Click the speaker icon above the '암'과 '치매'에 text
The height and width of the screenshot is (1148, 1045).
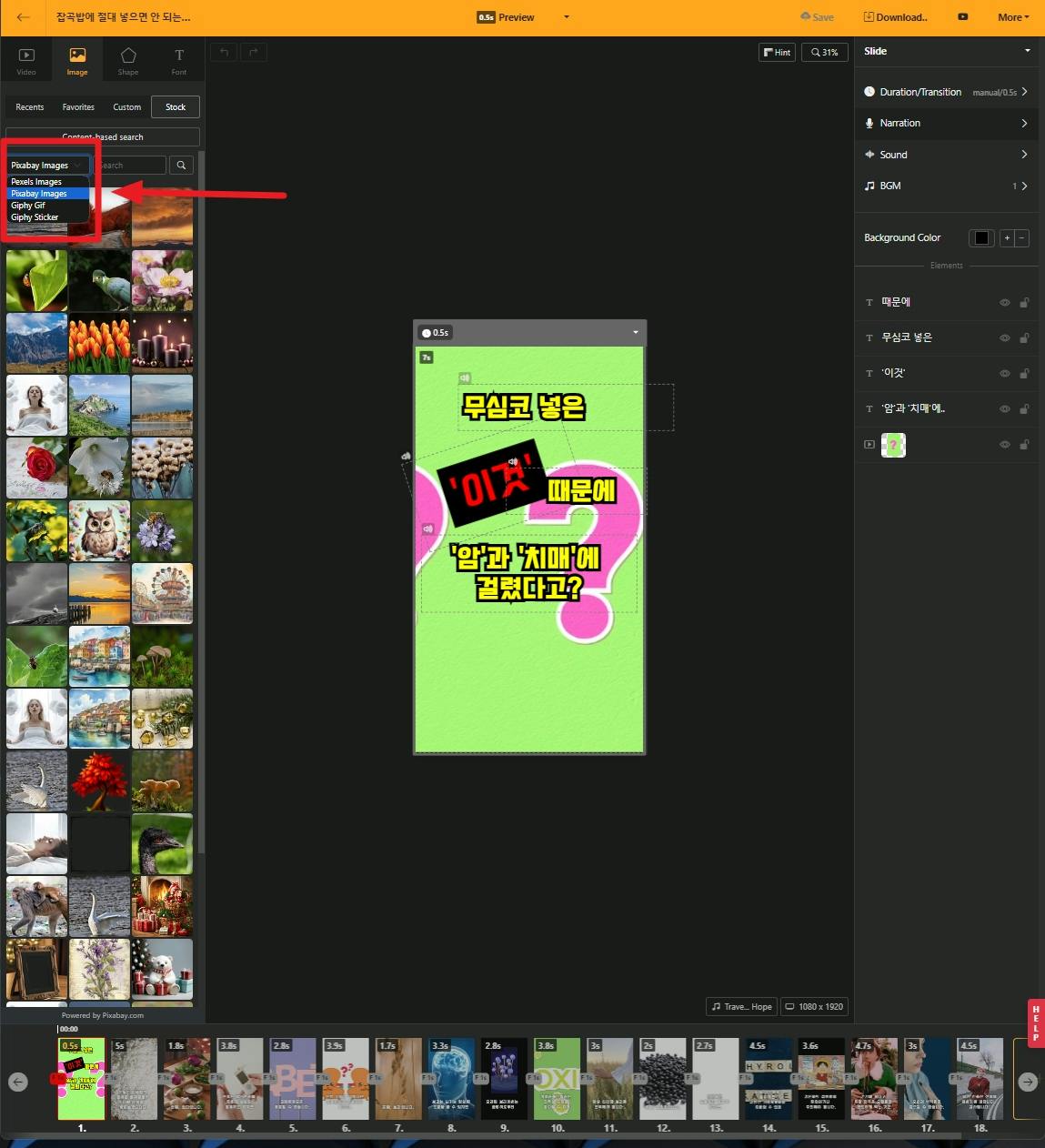click(x=427, y=529)
